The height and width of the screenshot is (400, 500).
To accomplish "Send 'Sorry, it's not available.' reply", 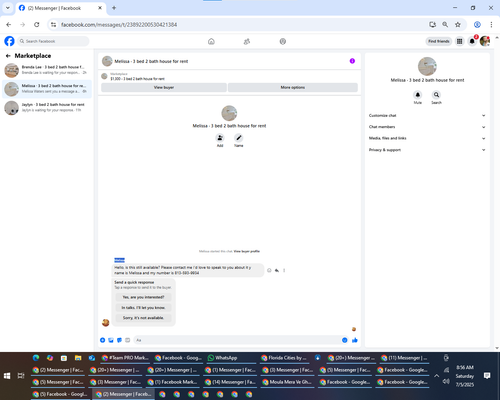I will coord(143,318).
